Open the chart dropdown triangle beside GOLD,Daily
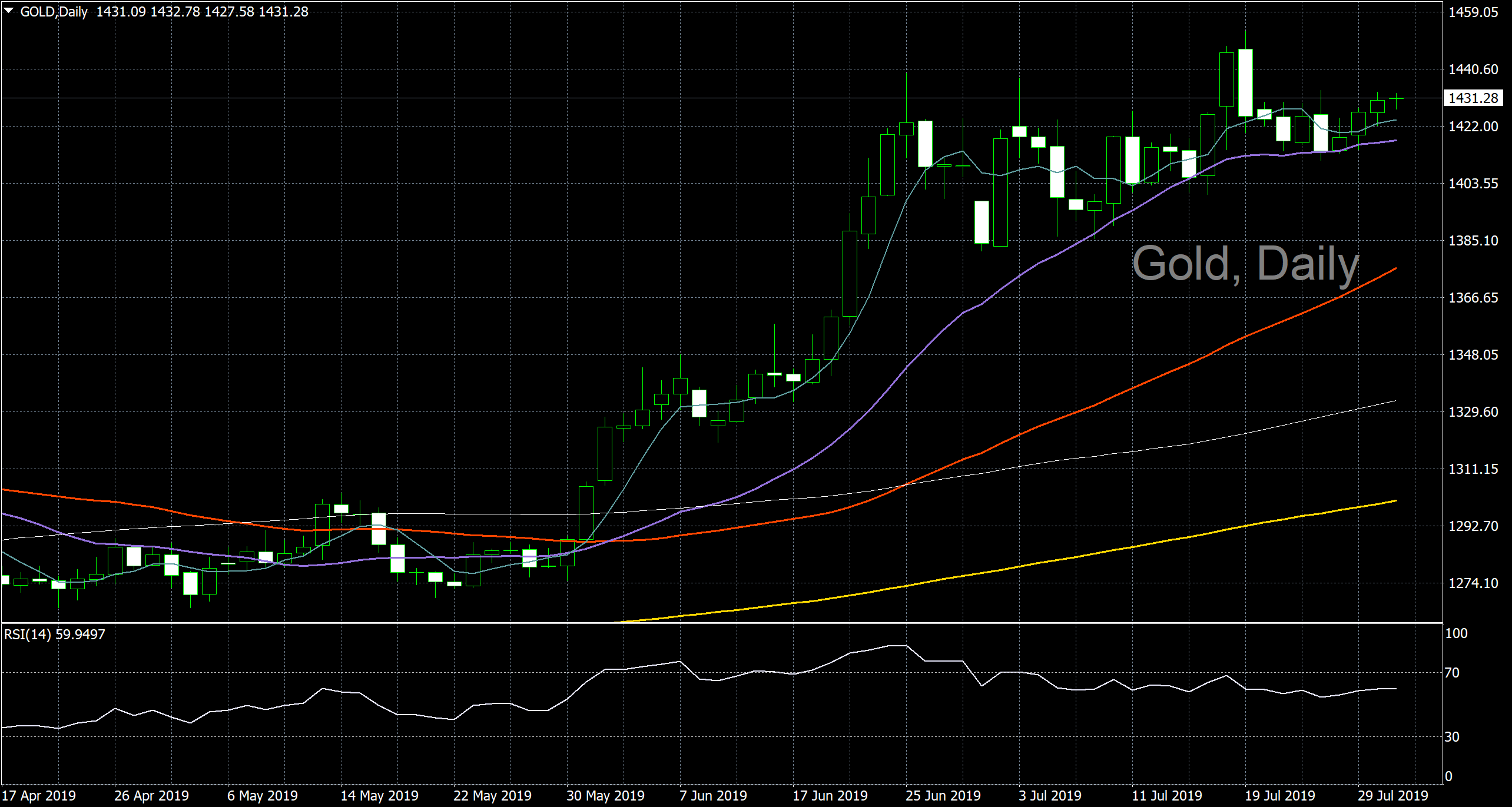This screenshot has height=807, width=1512. (x=8, y=11)
